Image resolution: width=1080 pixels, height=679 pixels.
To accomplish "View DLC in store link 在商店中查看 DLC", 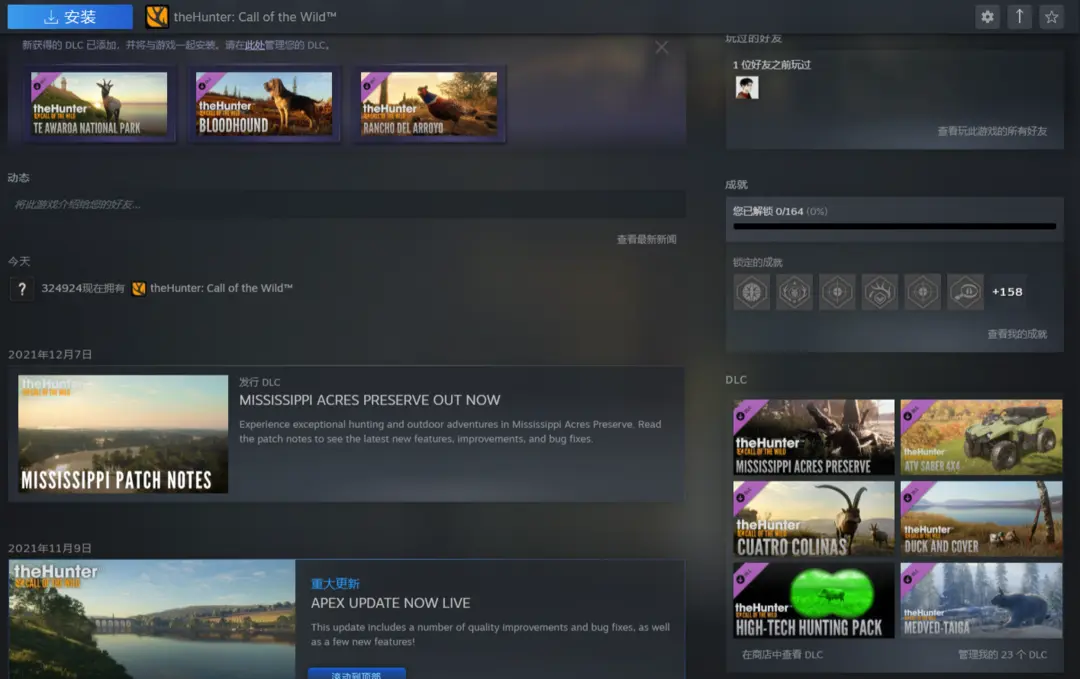I will pyautogui.click(x=782, y=655).
